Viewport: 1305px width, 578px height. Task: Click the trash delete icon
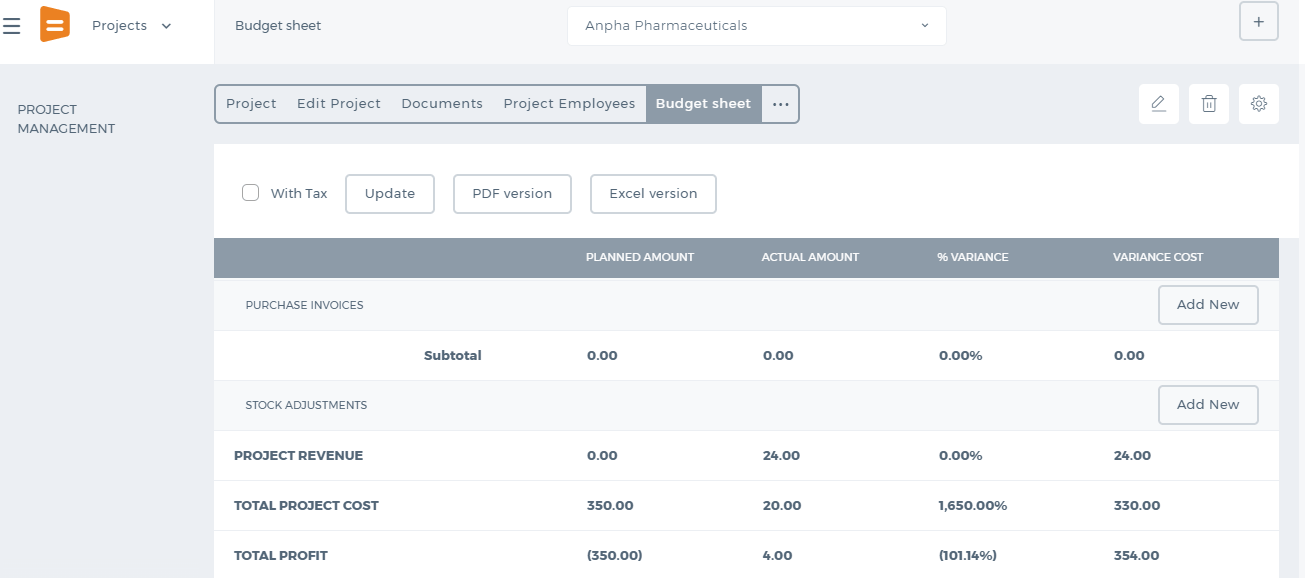tap(1209, 104)
